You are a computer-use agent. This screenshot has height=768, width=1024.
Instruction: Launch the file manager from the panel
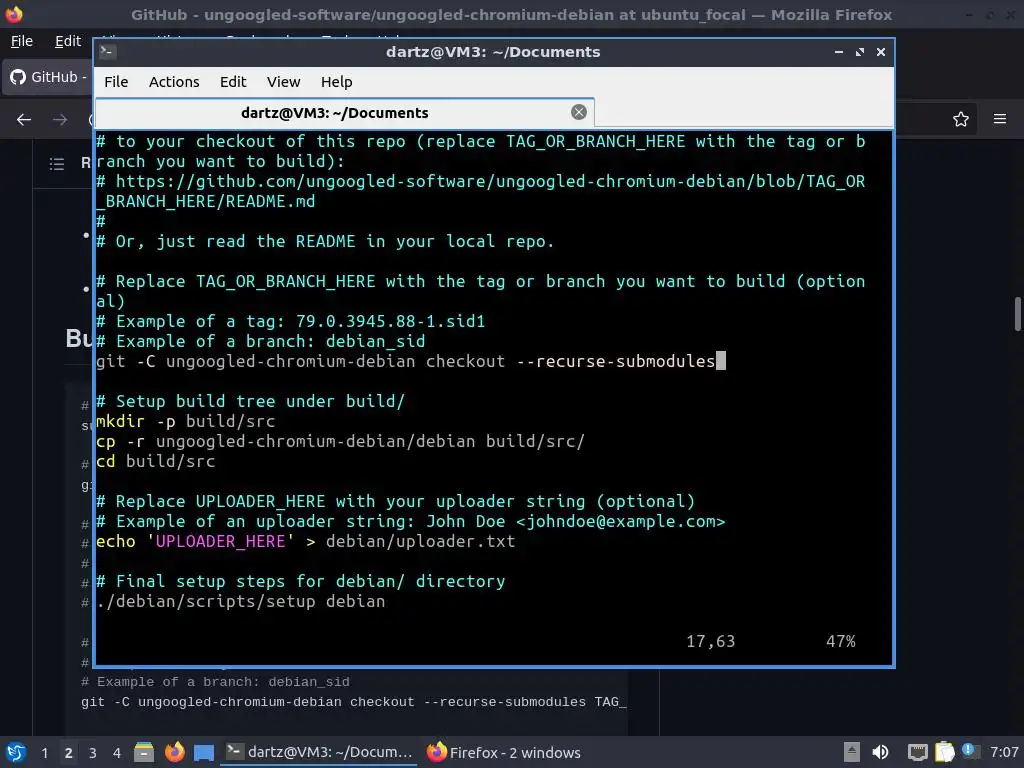tap(144, 752)
